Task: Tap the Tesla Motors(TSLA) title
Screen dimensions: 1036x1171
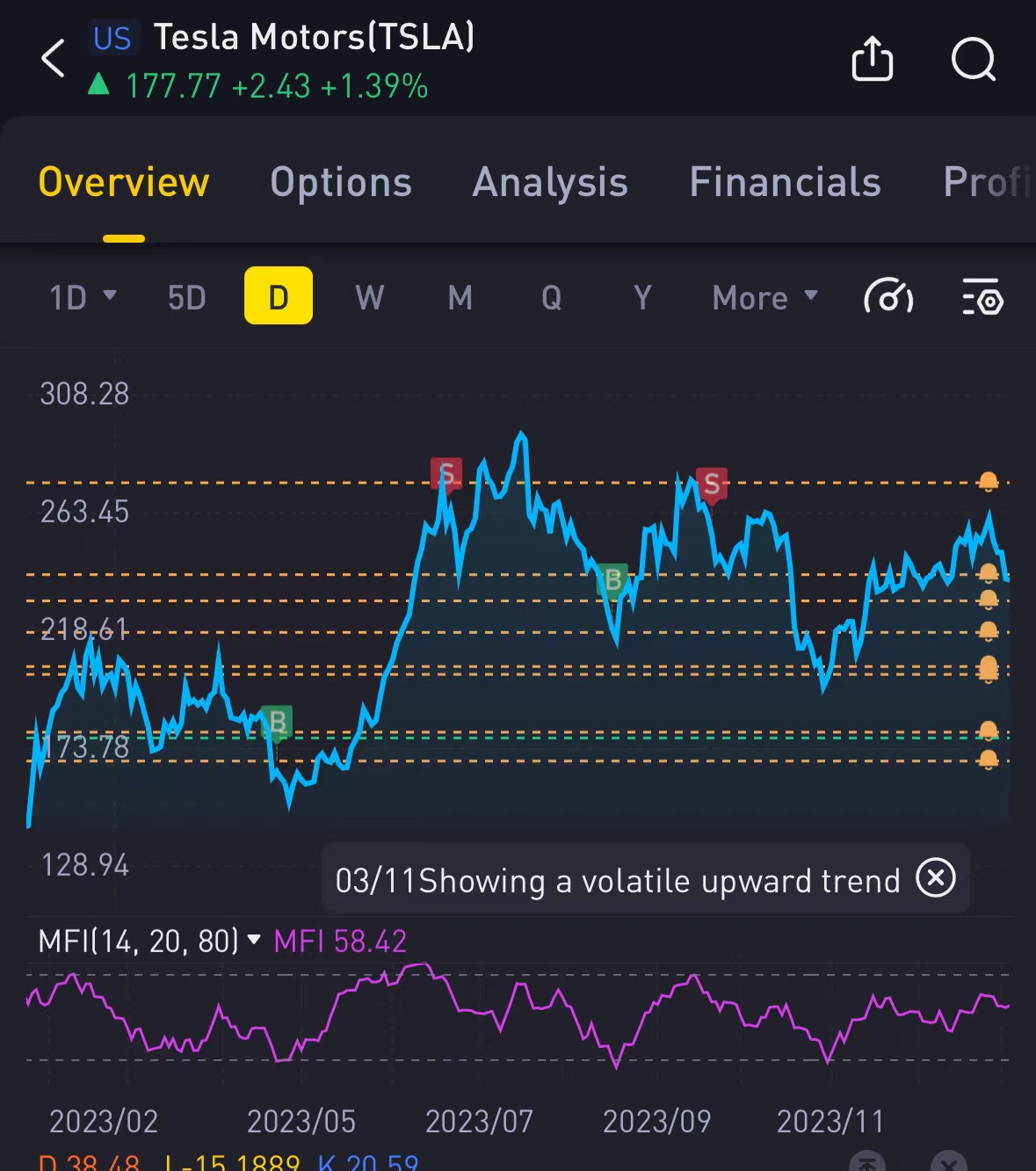Action: pos(315,37)
